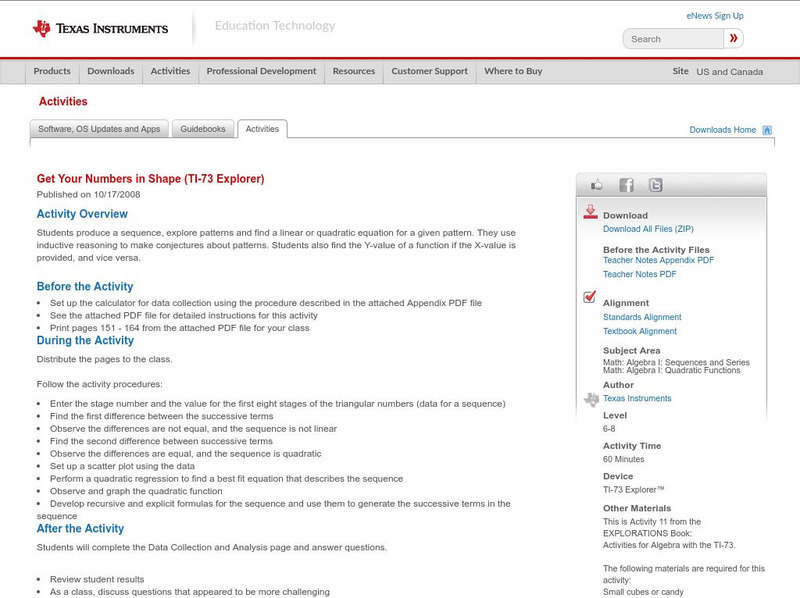Download All Files (ZIP)
The width and height of the screenshot is (800, 598).
[x=648, y=229]
